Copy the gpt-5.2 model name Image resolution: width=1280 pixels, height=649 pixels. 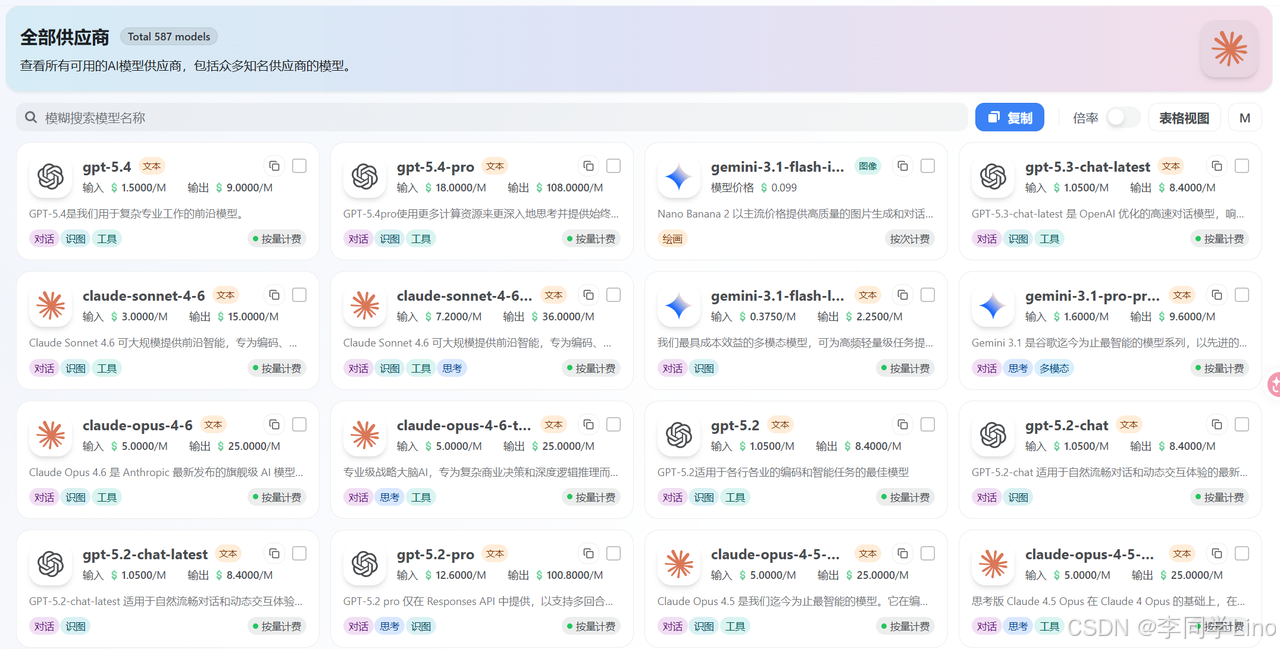[x=902, y=424]
